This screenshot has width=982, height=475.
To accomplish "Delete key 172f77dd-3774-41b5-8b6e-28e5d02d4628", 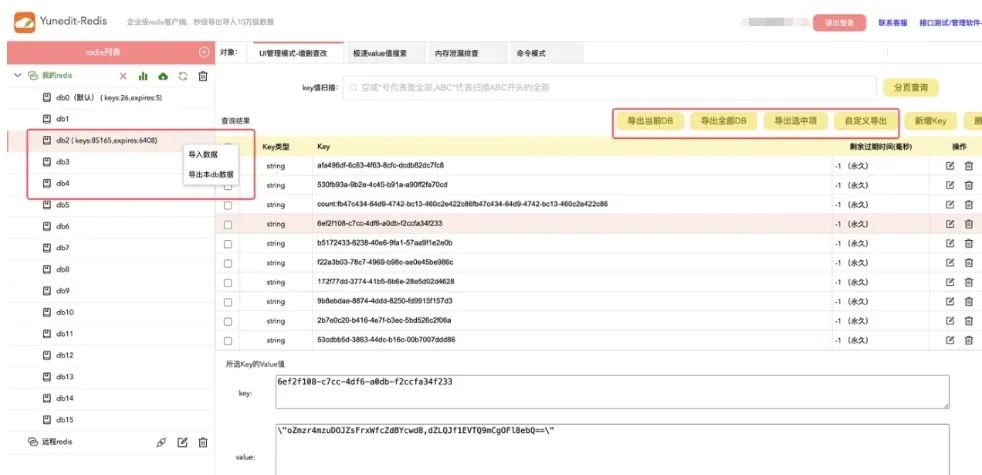I will pyautogui.click(x=969, y=282).
